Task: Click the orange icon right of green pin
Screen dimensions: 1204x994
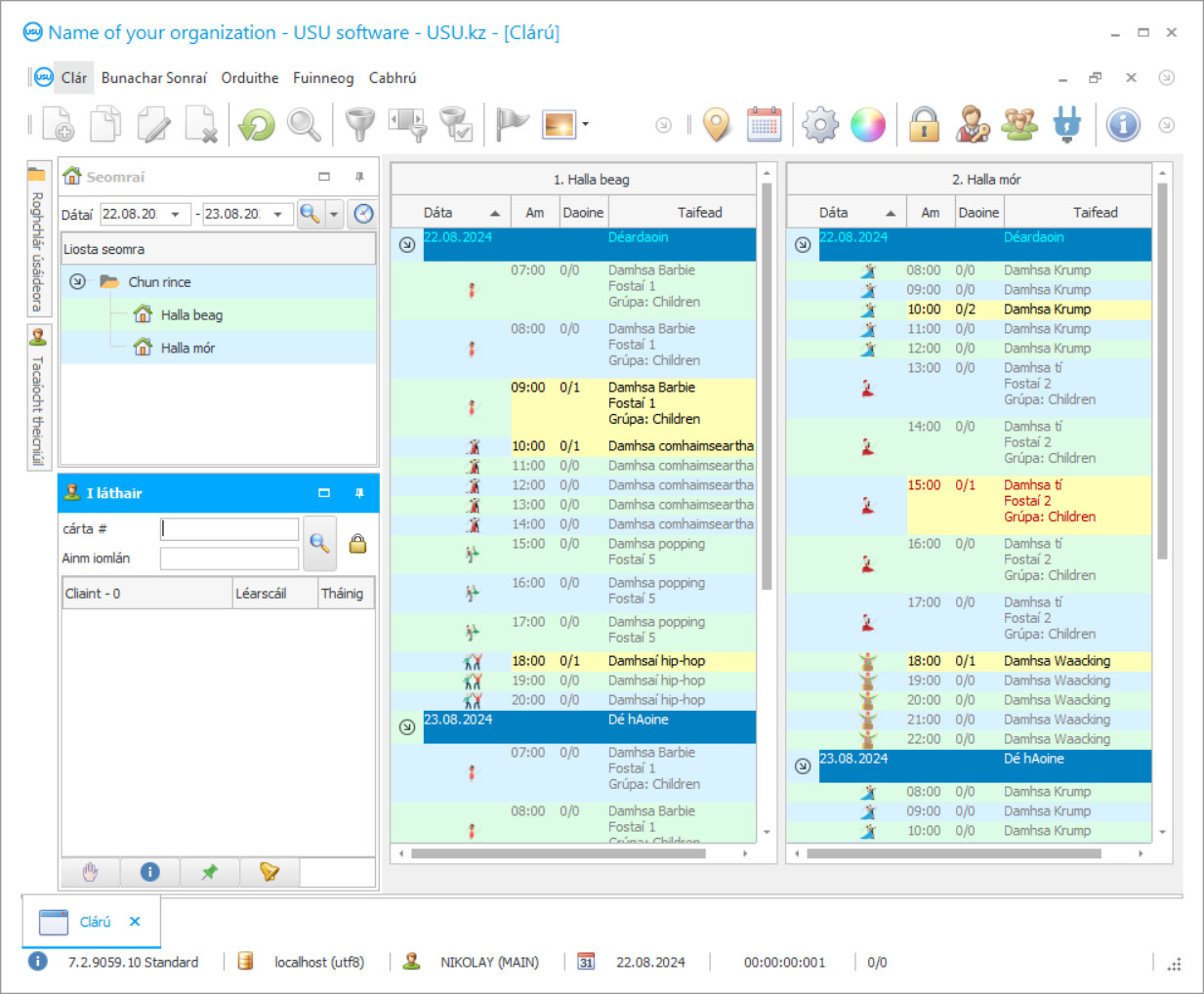Action: point(270,872)
